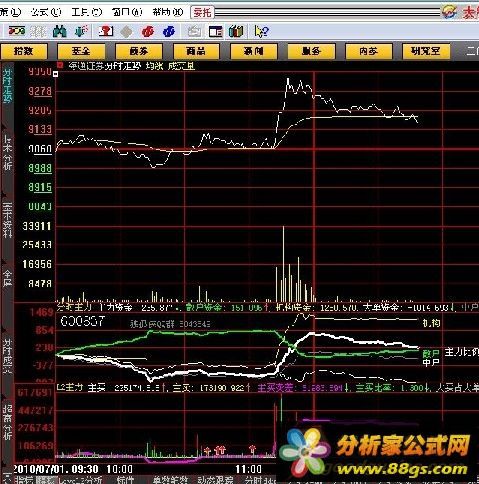479x484 pixels.
Task: Click the red figure question icon
Action: click(106, 31)
